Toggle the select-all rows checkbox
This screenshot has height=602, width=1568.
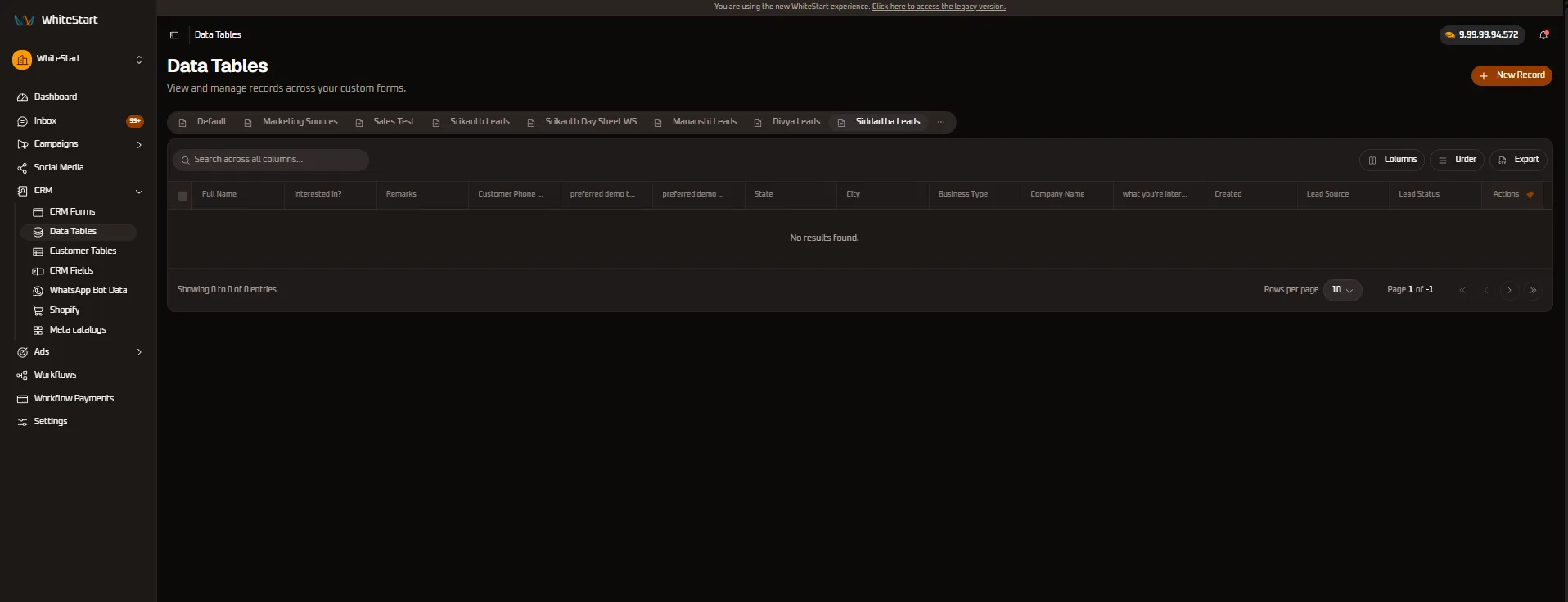coord(182,196)
